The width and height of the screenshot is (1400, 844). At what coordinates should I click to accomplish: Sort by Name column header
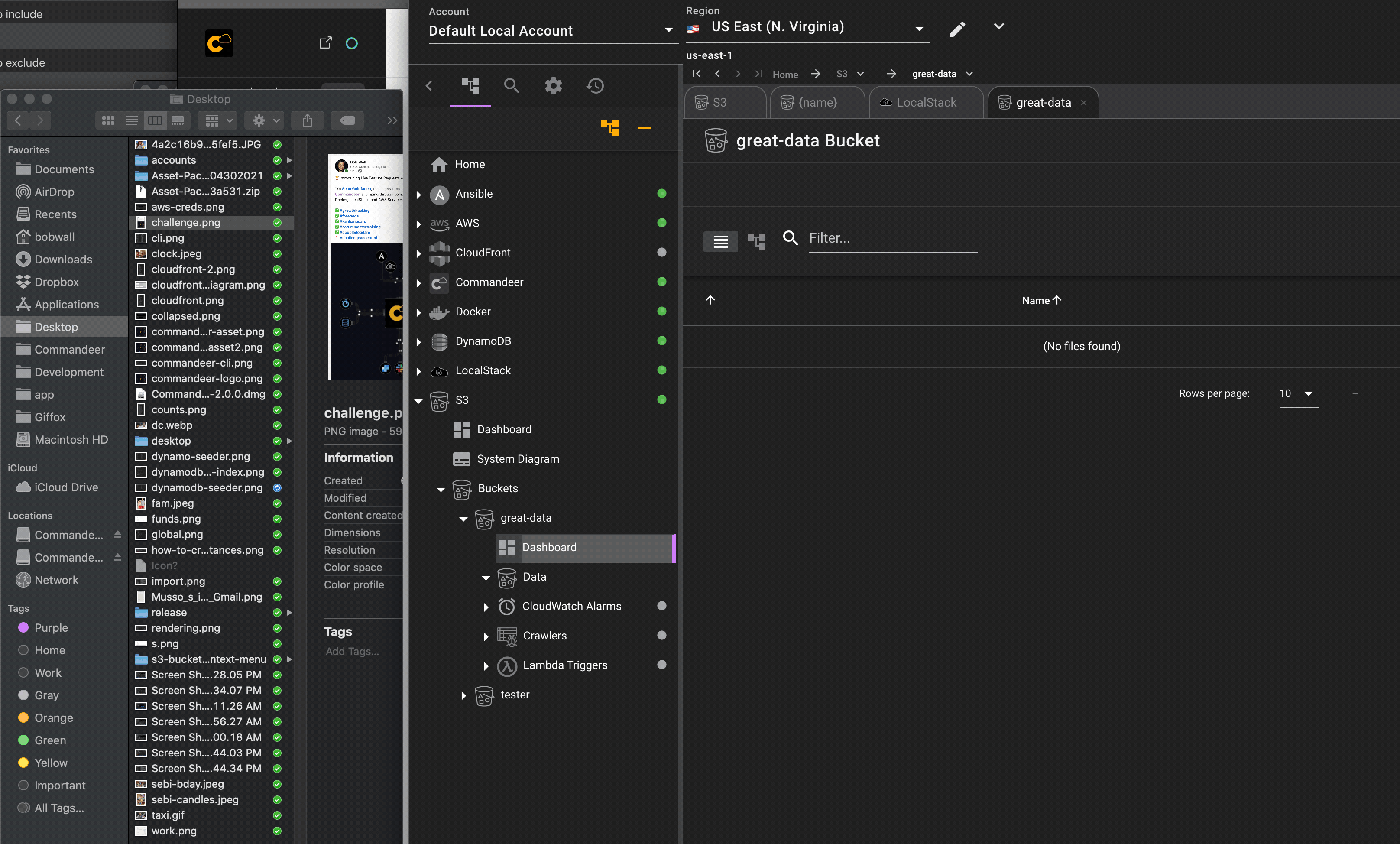pos(1041,301)
